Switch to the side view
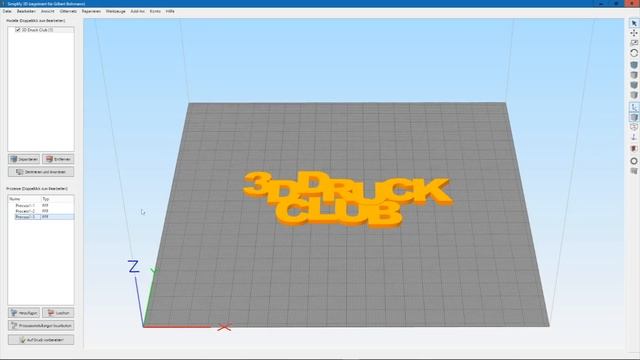Image resolution: width=640 pixels, height=360 pixels. (634, 95)
